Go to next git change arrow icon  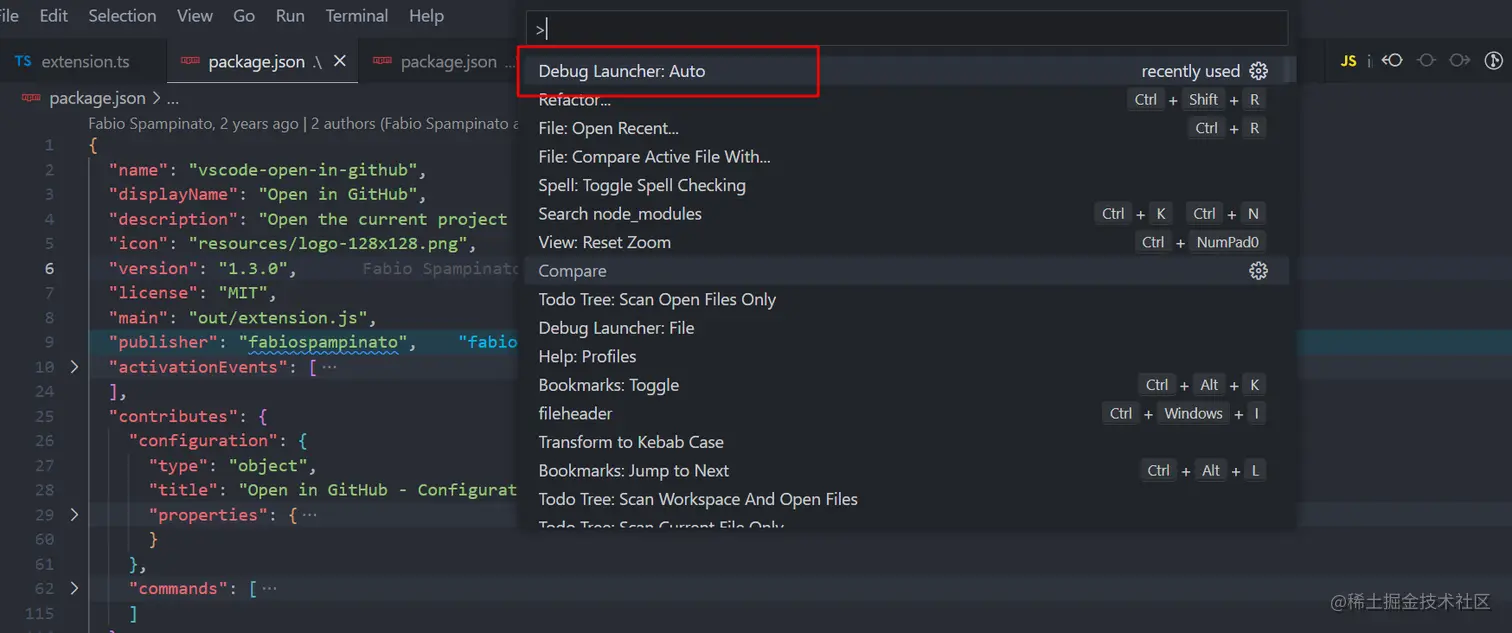1460,61
